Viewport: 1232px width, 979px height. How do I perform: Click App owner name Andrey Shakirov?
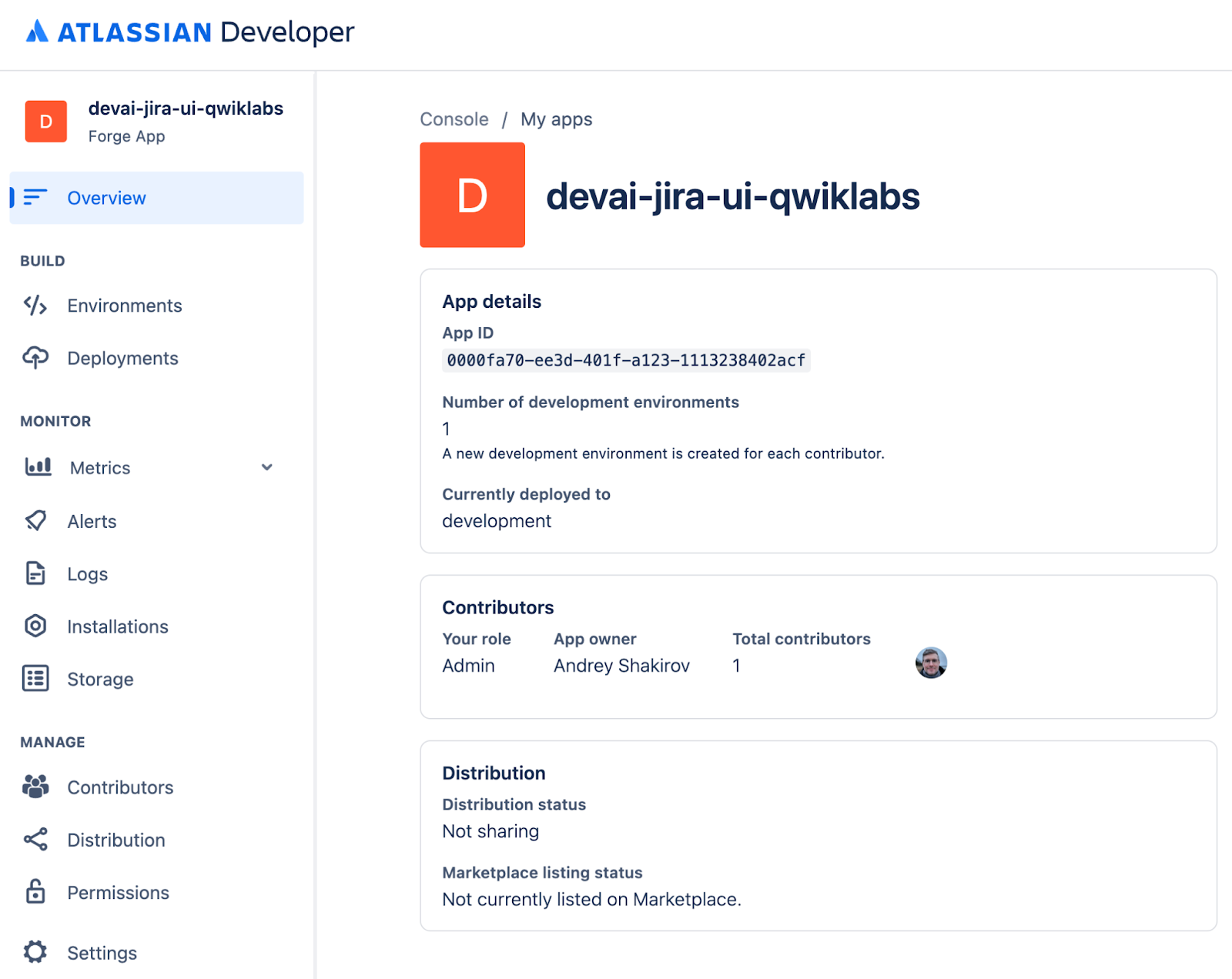(x=621, y=666)
